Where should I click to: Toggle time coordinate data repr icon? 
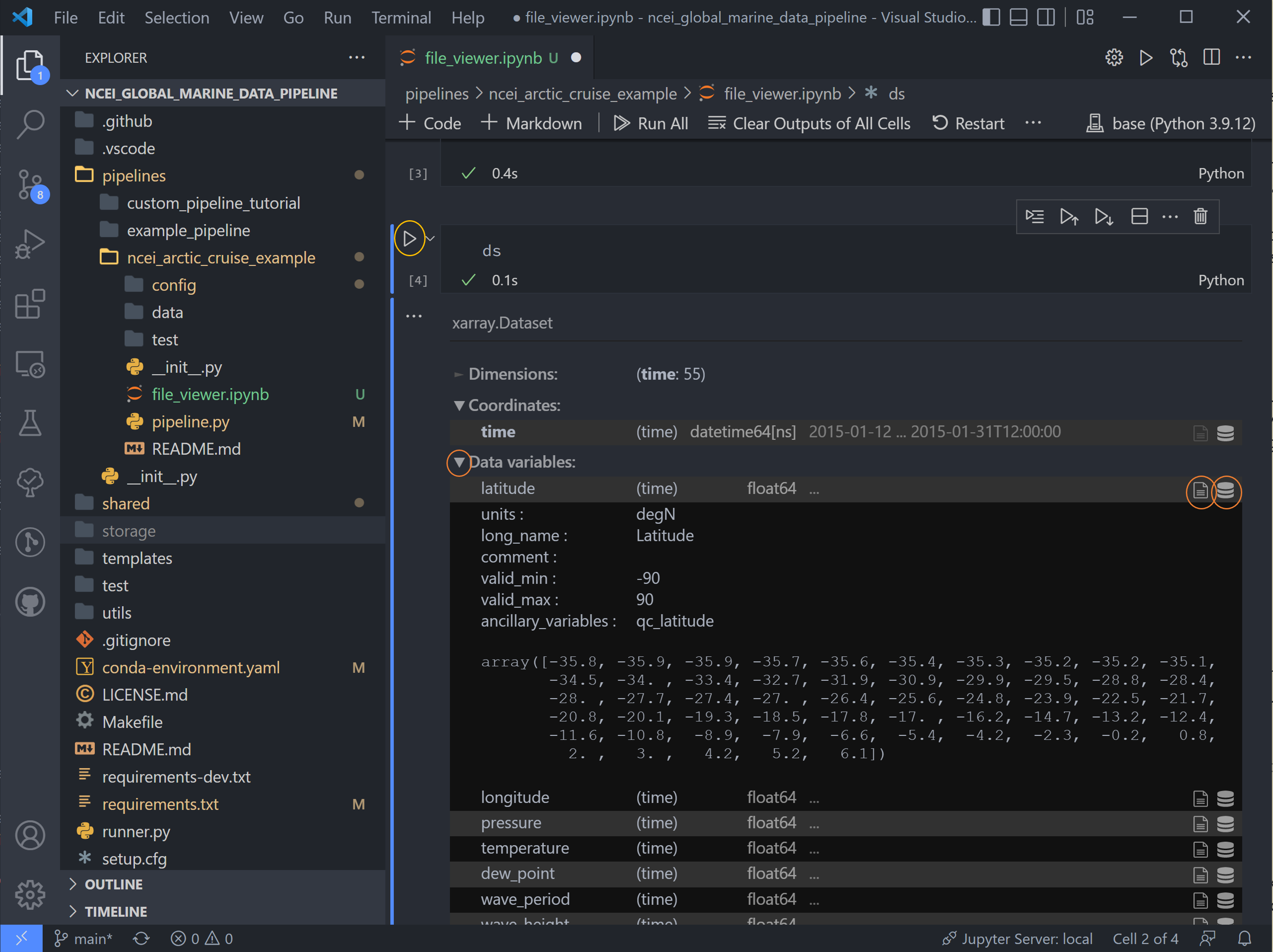[1226, 433]
